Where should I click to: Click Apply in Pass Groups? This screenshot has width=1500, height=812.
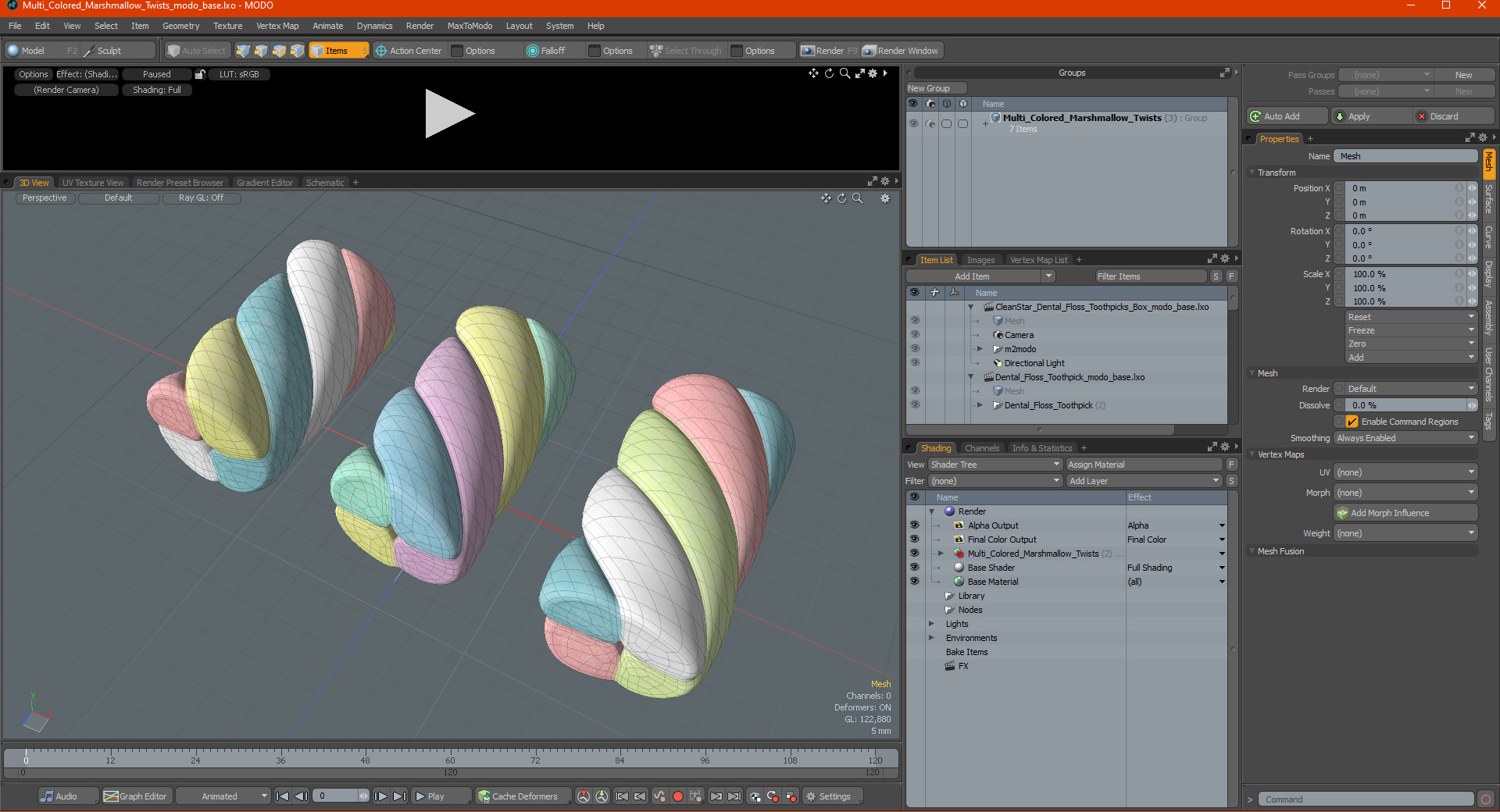coord(1371,116)
